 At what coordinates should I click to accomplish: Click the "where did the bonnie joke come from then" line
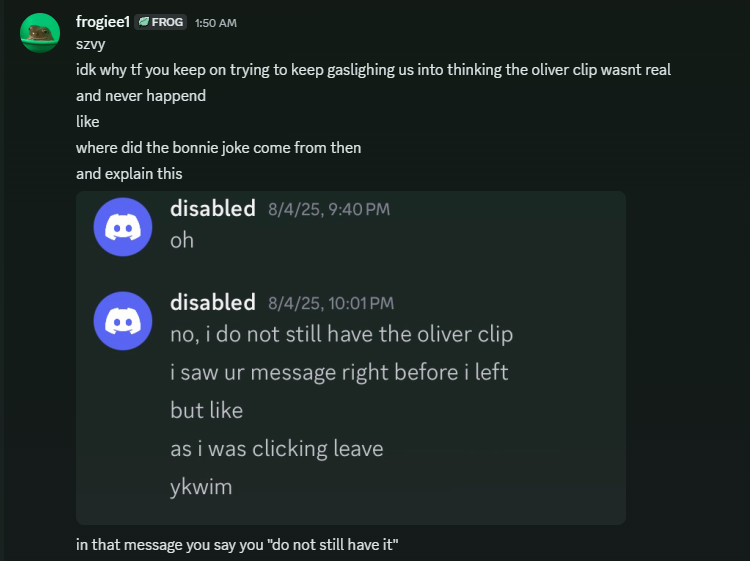tap(218, 148)
